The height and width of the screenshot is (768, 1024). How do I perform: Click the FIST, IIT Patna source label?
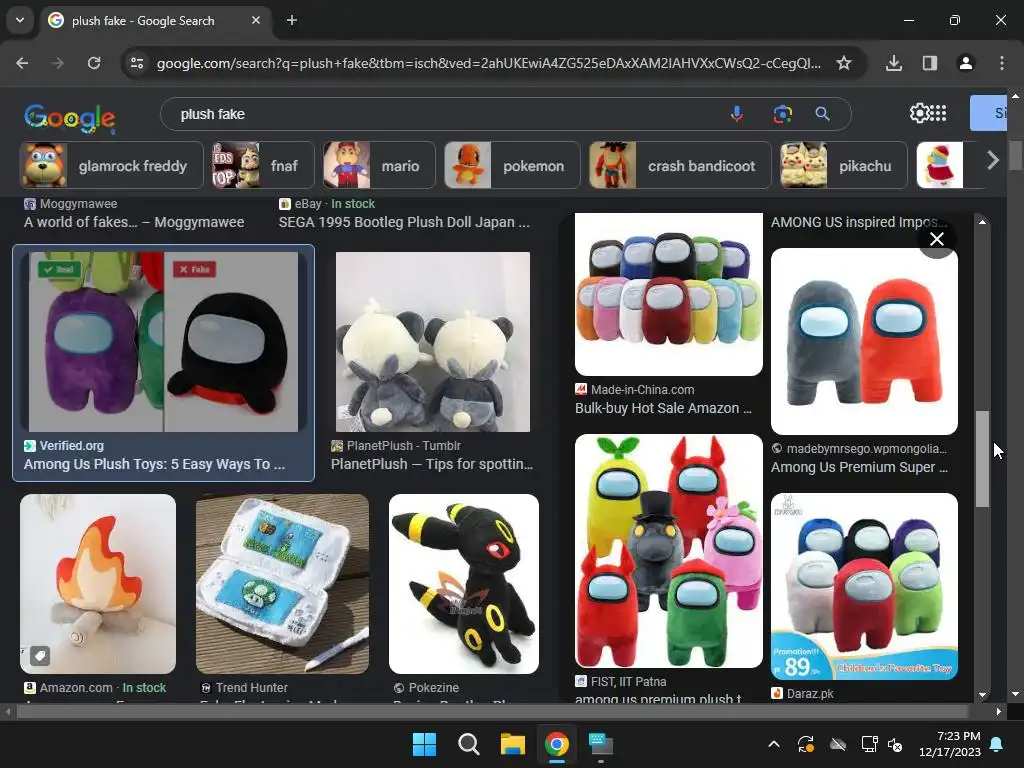click(621, 681)
